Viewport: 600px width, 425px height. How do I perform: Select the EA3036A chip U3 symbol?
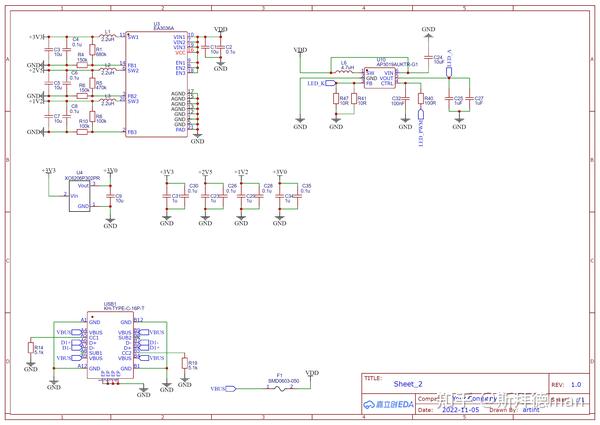coord(157,84)
